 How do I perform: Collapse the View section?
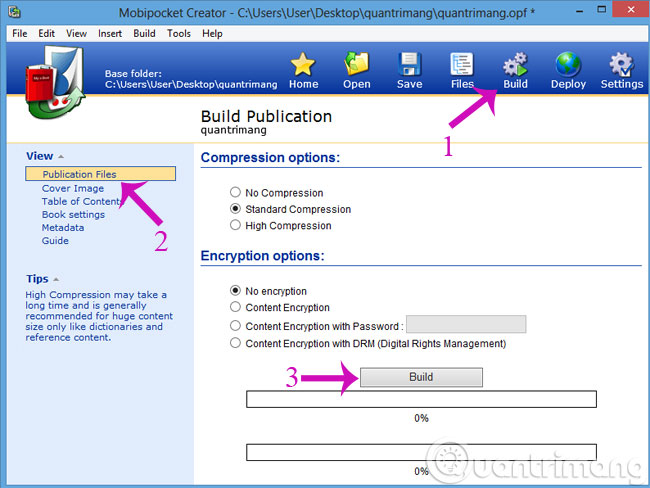61,156
